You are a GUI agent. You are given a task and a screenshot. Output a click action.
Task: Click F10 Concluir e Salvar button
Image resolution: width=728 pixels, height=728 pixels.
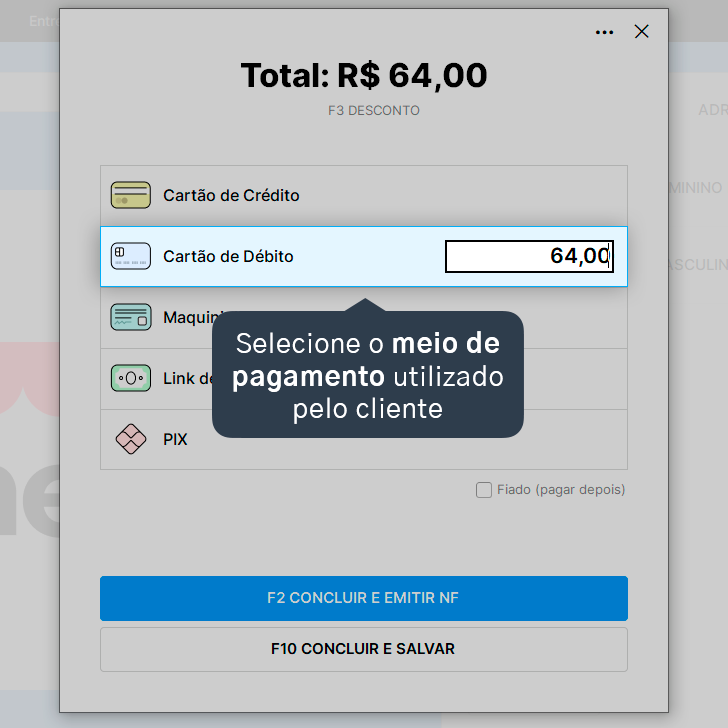pyautogui.click(x=364, y=649)
